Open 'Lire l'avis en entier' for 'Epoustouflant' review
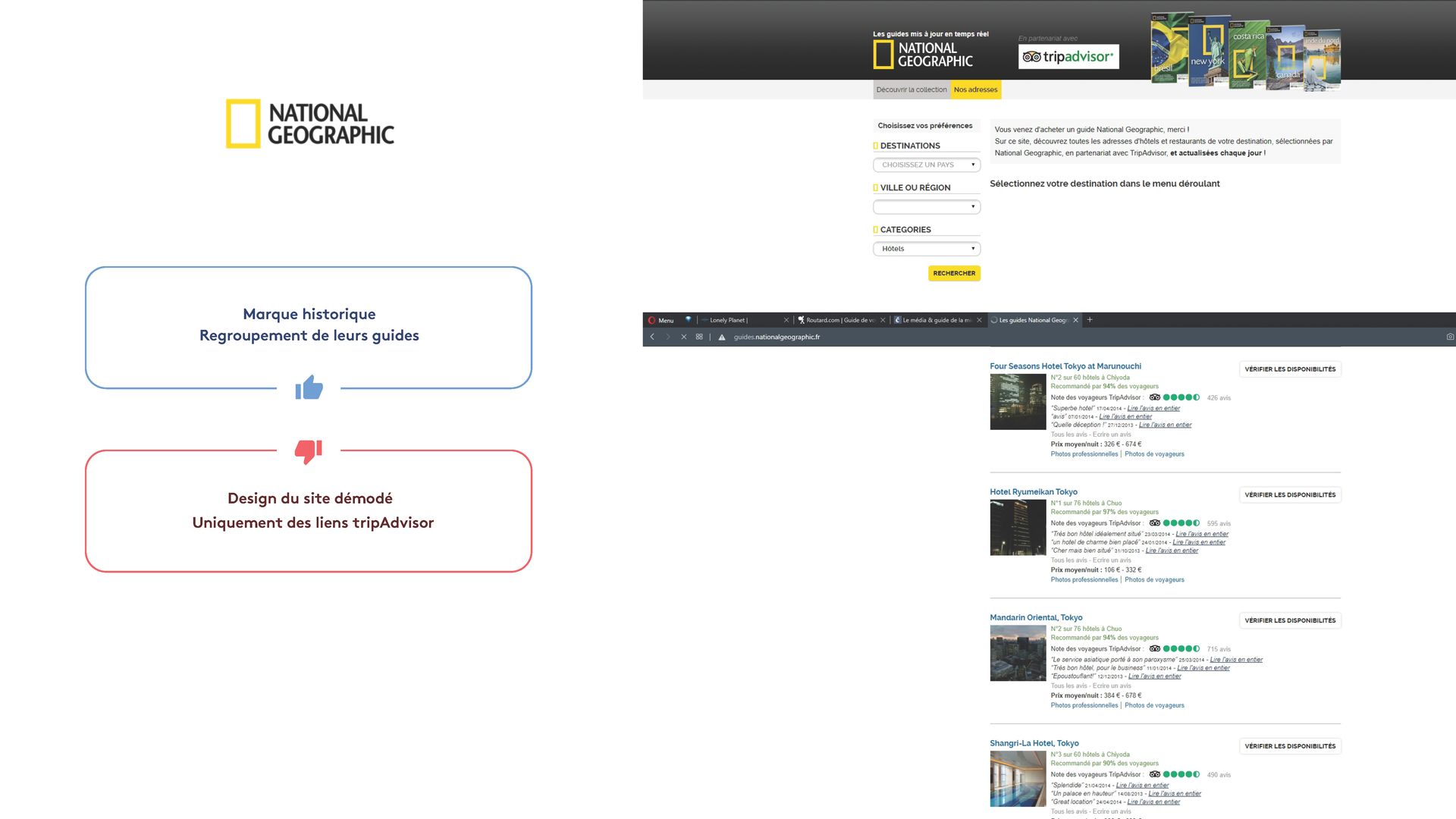This screenshot has height=819, width=1456. coord(1154,676)
